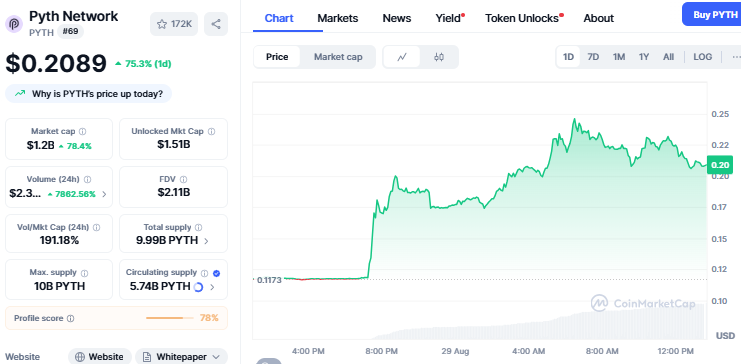This screenshot has height=364, width=741.
Task: Switch chart to Market cap view
Action: (338, 57)
